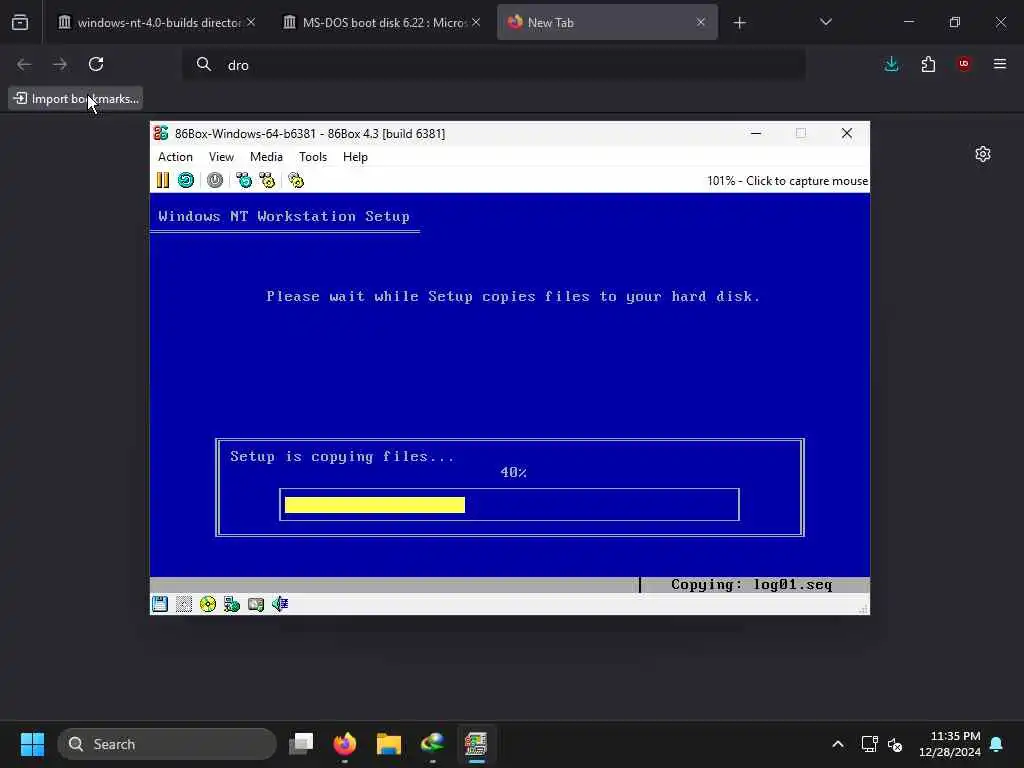Send Ctrl+Alt+Esc via toolbar icon
The height and width of the screenshot is (768, 1024).
tap(267, 180)
